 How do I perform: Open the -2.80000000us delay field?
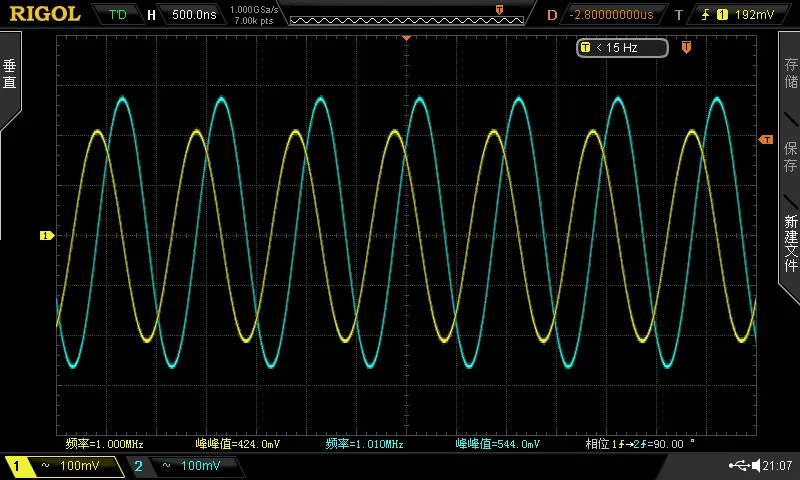click(612, 14)
